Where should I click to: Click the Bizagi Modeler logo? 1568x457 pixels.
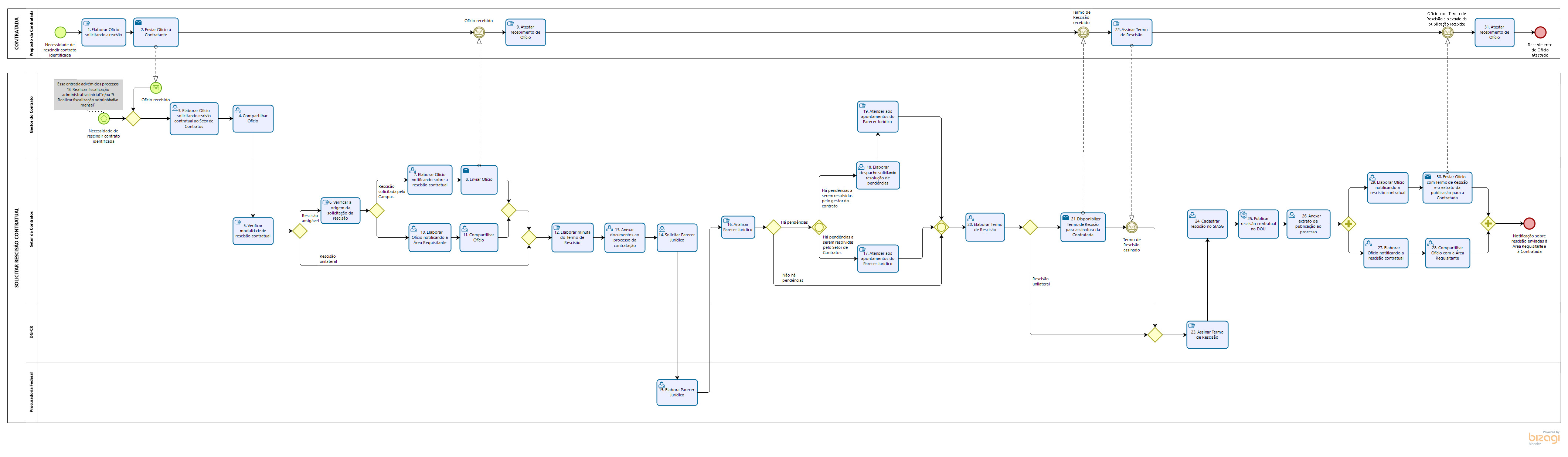tap(1544, 437)
